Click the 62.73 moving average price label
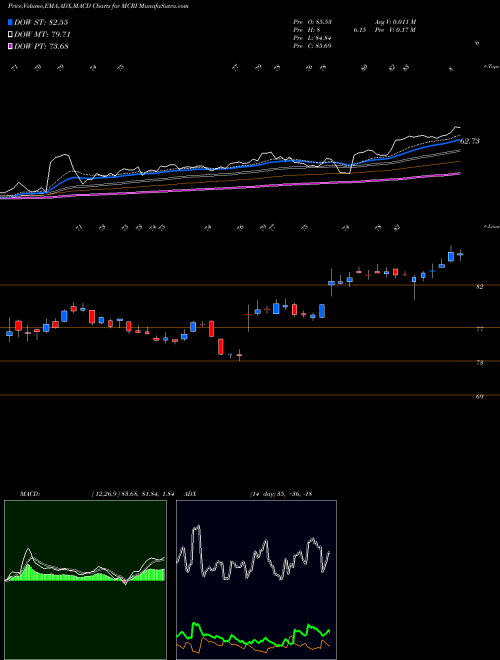 470,141
